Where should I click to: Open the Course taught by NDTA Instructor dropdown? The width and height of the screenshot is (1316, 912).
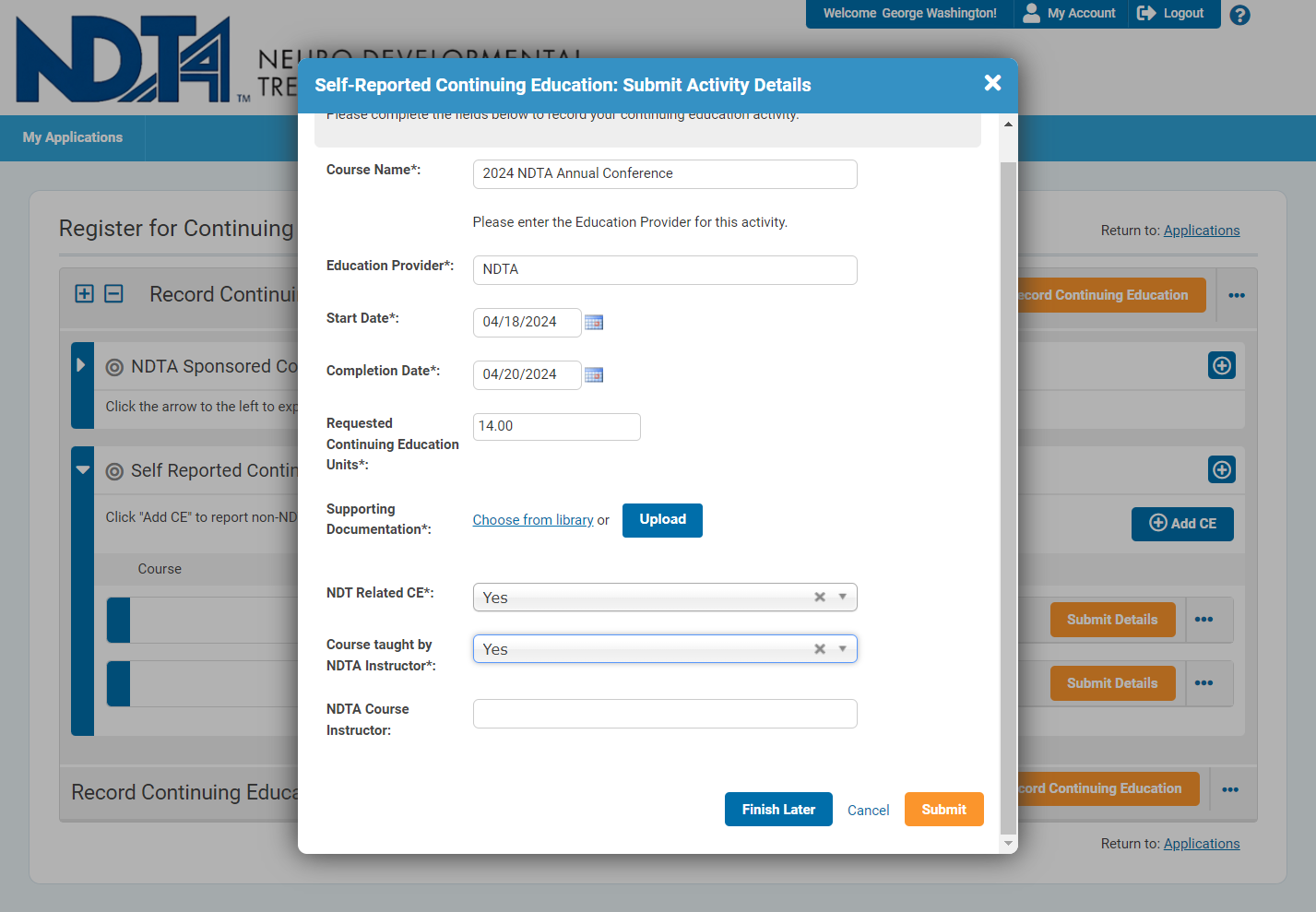(x=843, y=649)
